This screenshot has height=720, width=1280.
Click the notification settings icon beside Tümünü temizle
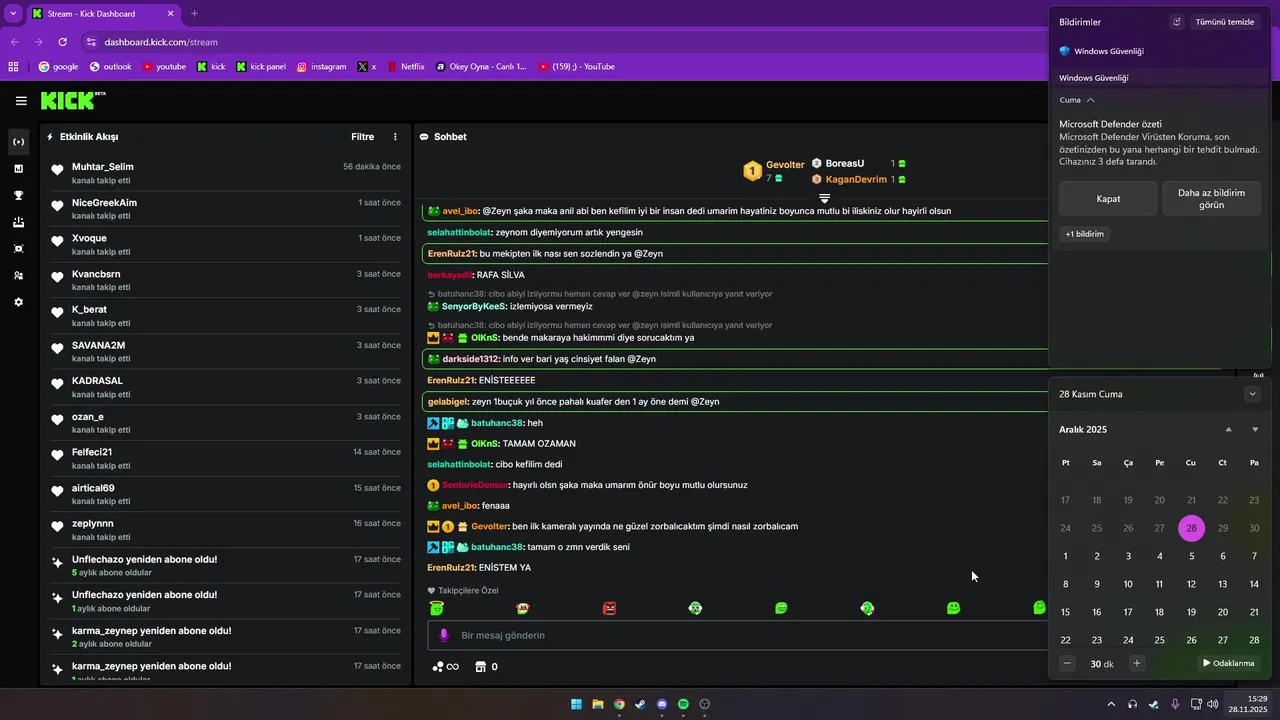[x=1177, y=22]
